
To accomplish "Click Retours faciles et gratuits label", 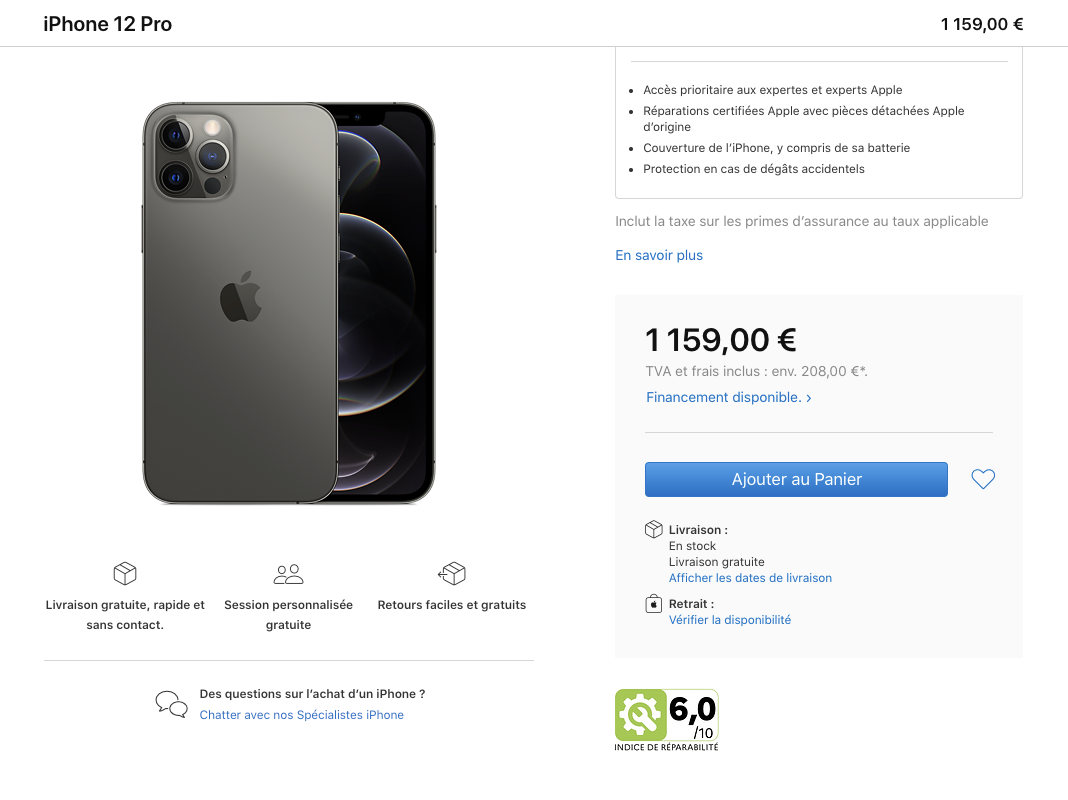I will (452, 605).
